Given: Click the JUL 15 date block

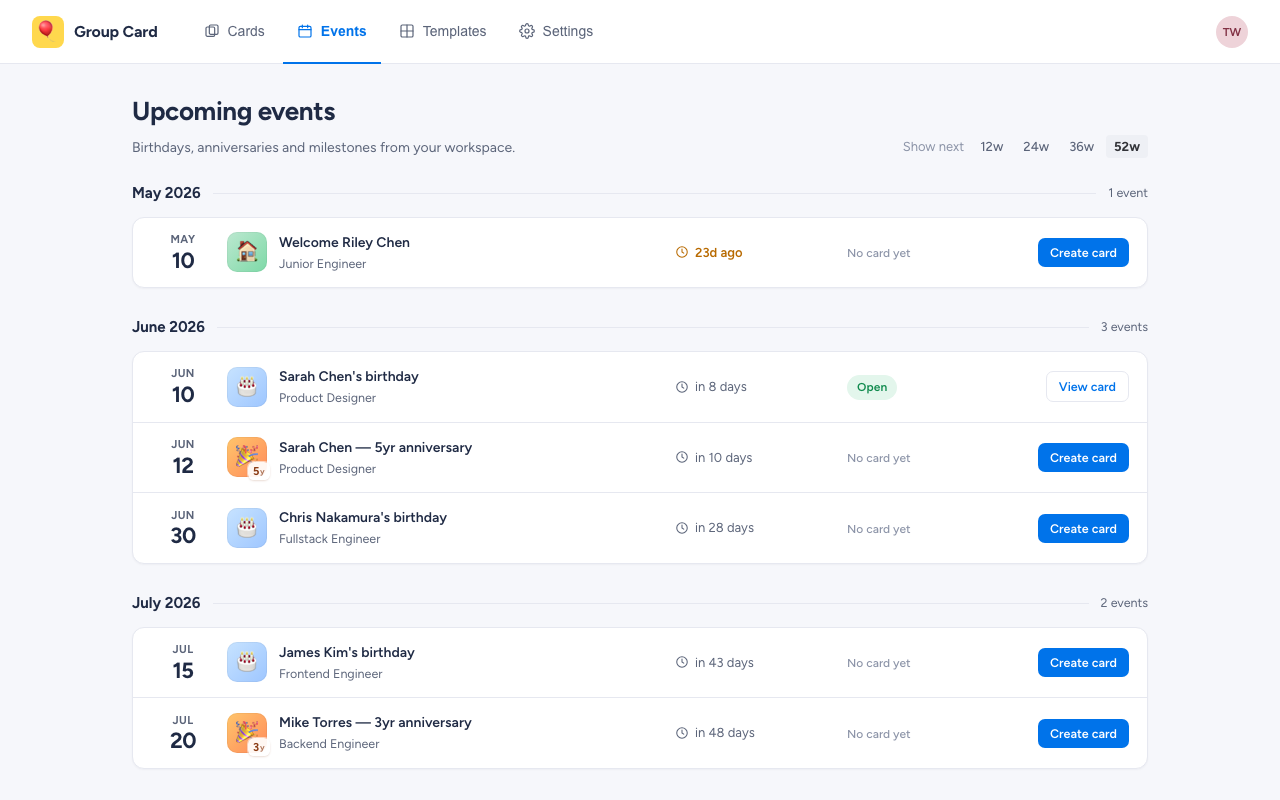Looking at the screenshot, I should (x=183, y=662).
